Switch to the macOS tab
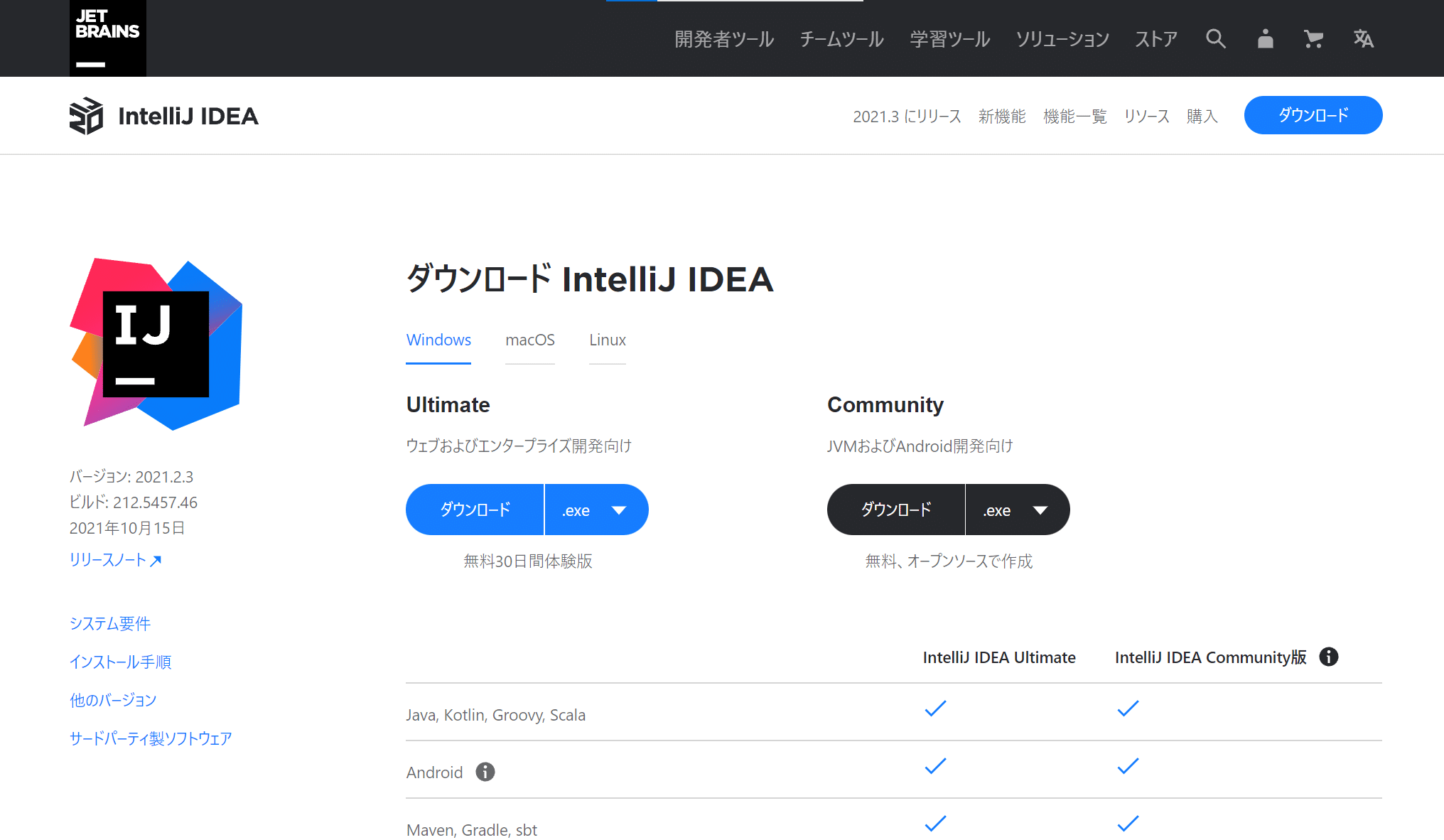This screenshot has height=840, width=1444. coord(530,340)
